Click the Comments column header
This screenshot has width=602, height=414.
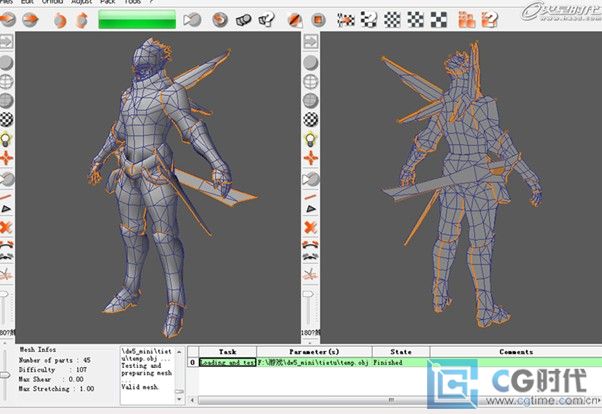(516, 352)
